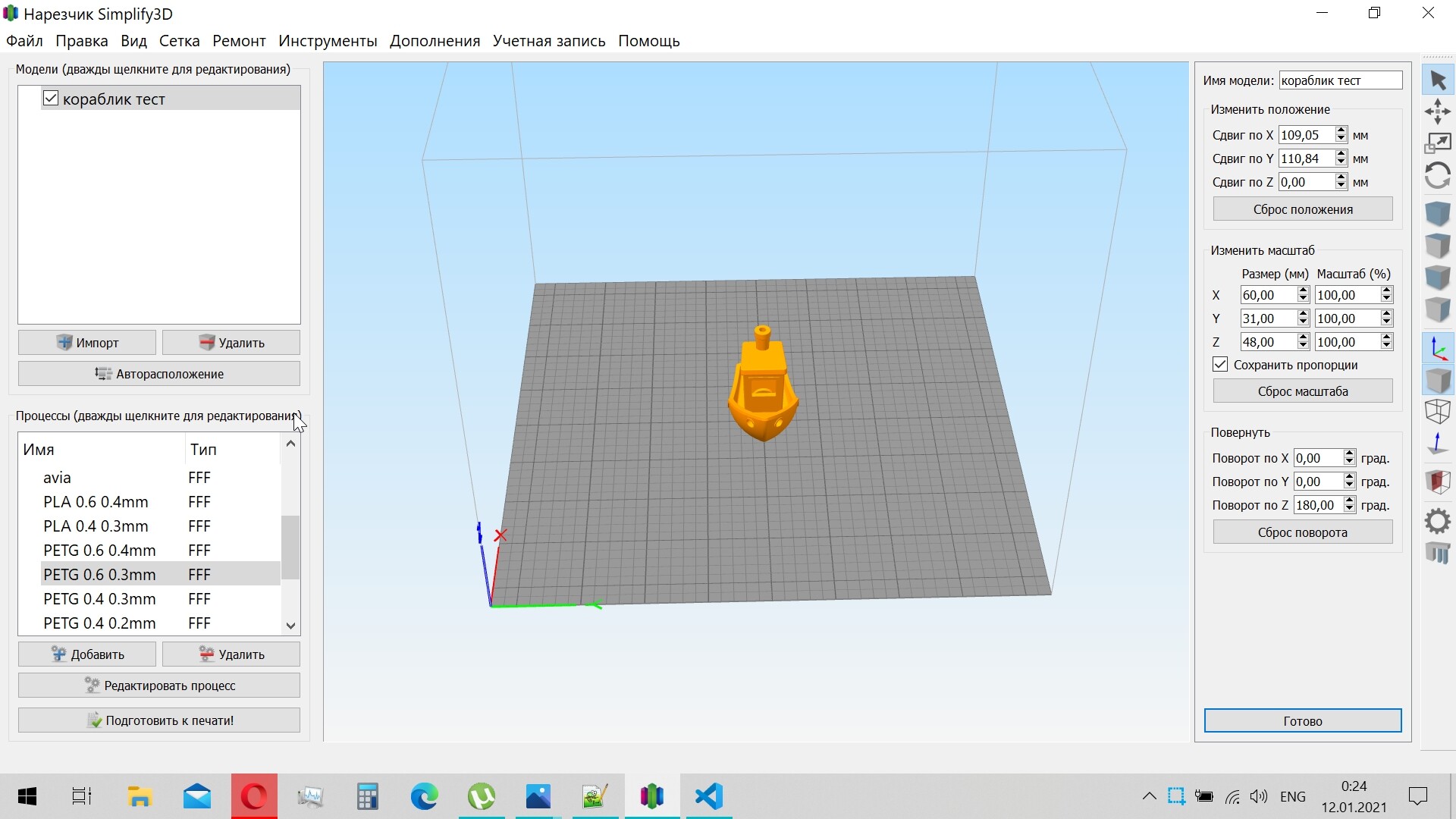Select the avia process row
Image resolution: width=1456 pixels, height=819 pixels.
[x=161, y=478]
